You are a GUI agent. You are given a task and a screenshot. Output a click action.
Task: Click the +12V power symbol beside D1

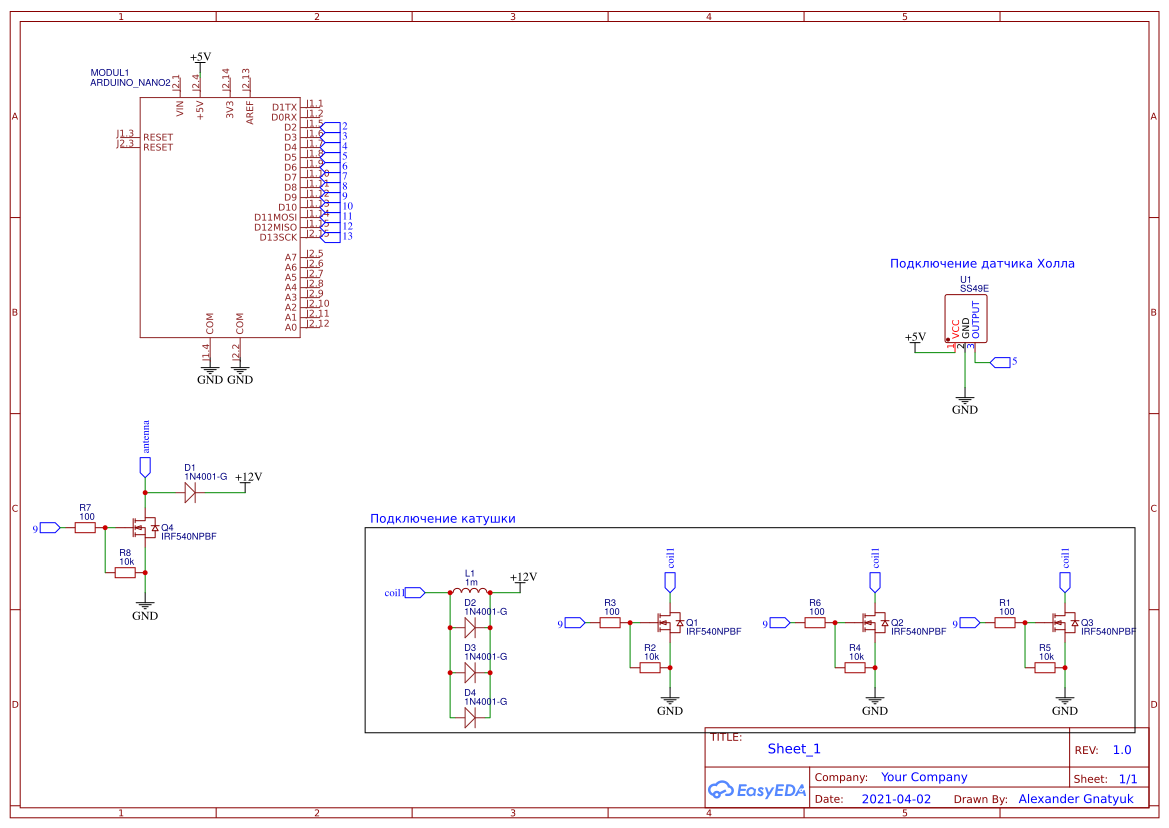tap(248, 479)
